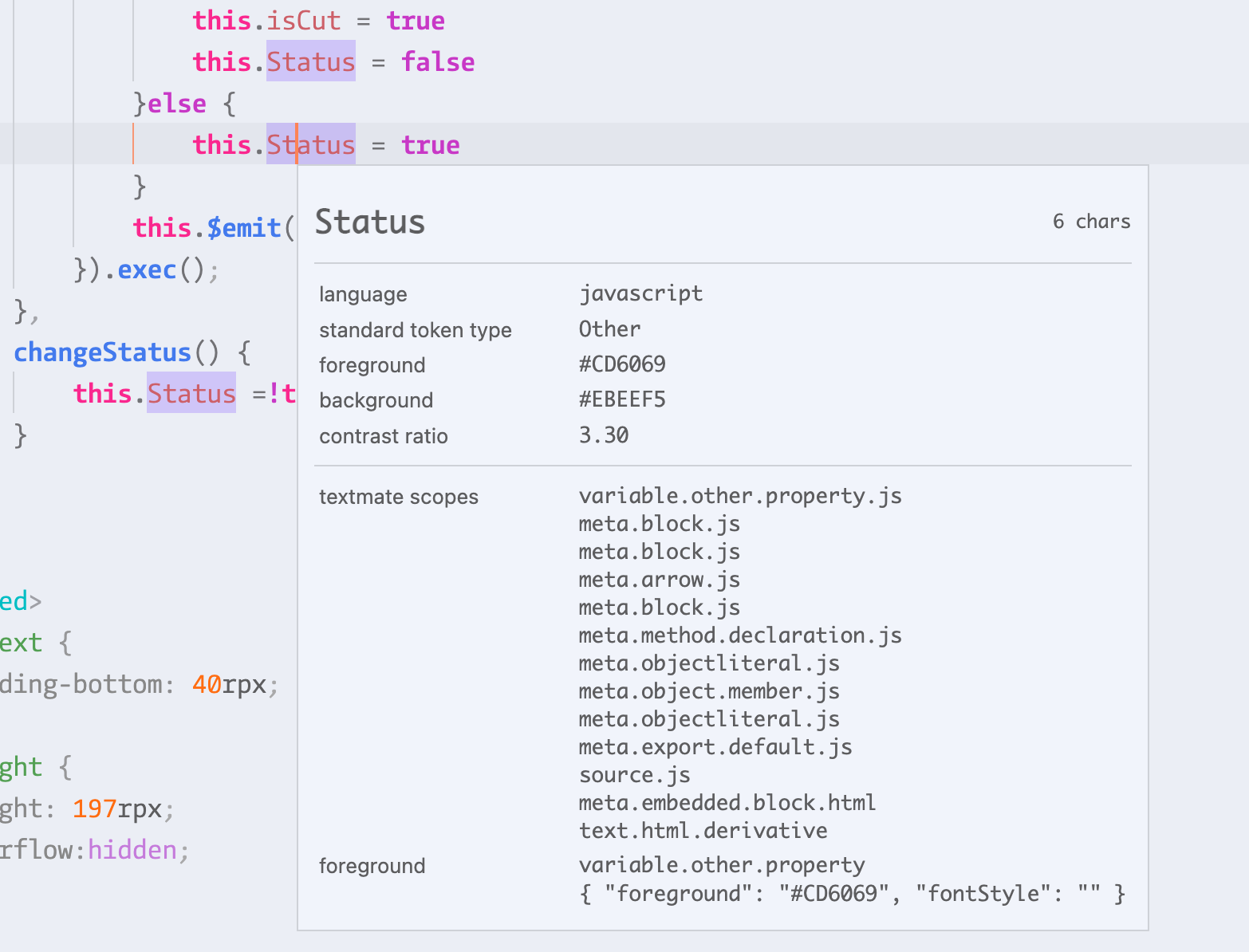
Task: Select the changeStatus function name
Action: [101, 352]
